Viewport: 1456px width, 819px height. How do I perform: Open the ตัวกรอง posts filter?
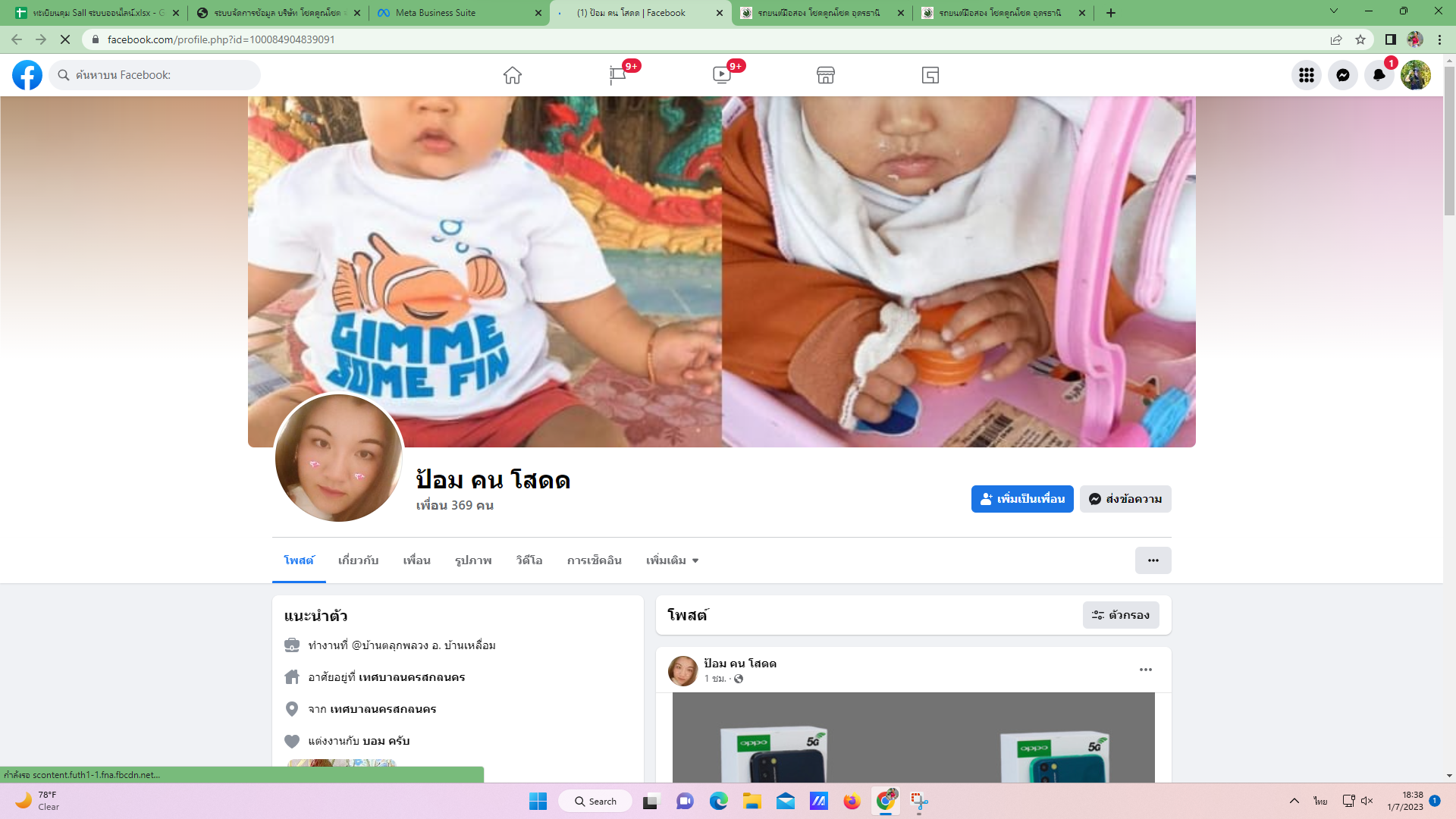(1121, 615)
